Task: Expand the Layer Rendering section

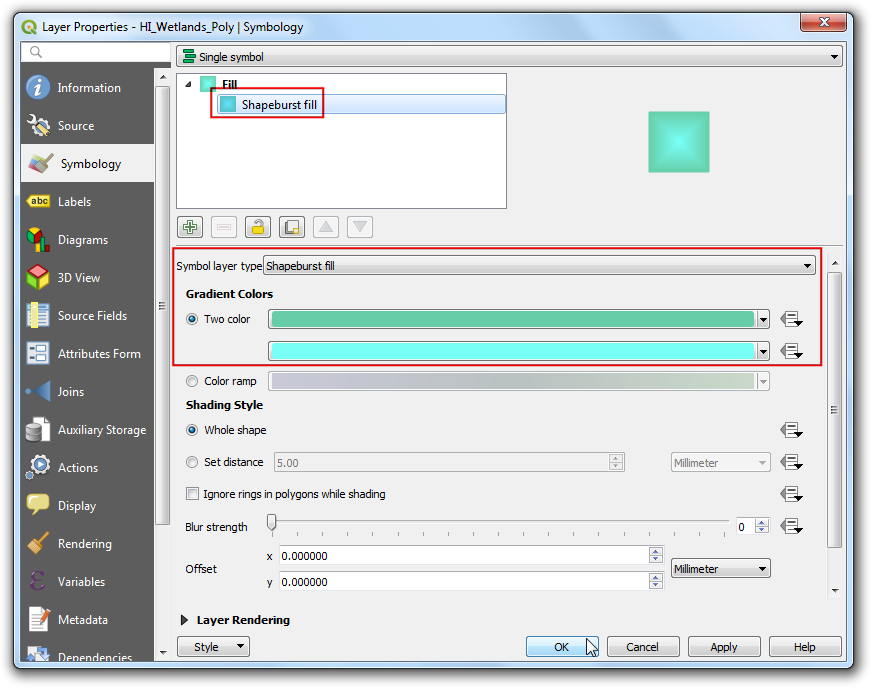Action: [184, 620]
